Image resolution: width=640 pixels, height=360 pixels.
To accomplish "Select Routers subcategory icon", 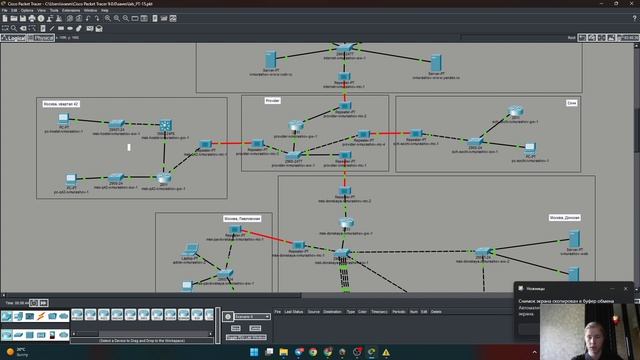I will coord(7,335).
